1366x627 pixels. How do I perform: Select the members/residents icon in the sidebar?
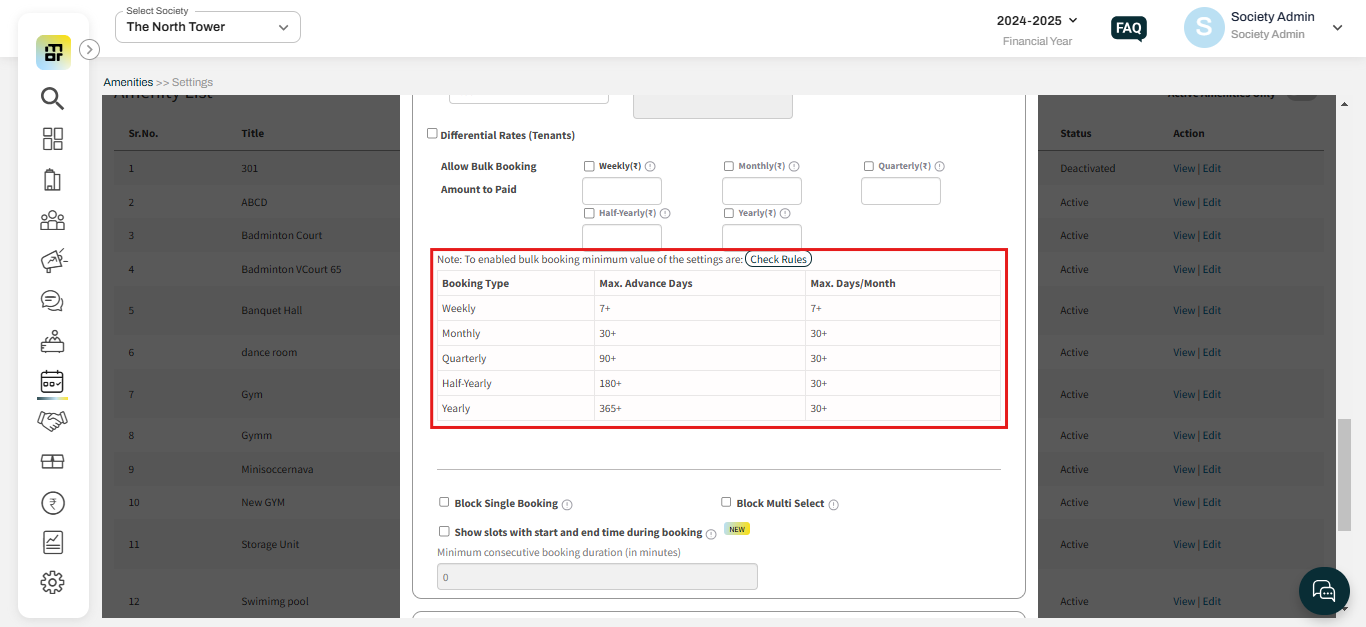pyautogui.click(x=52, y=220)
